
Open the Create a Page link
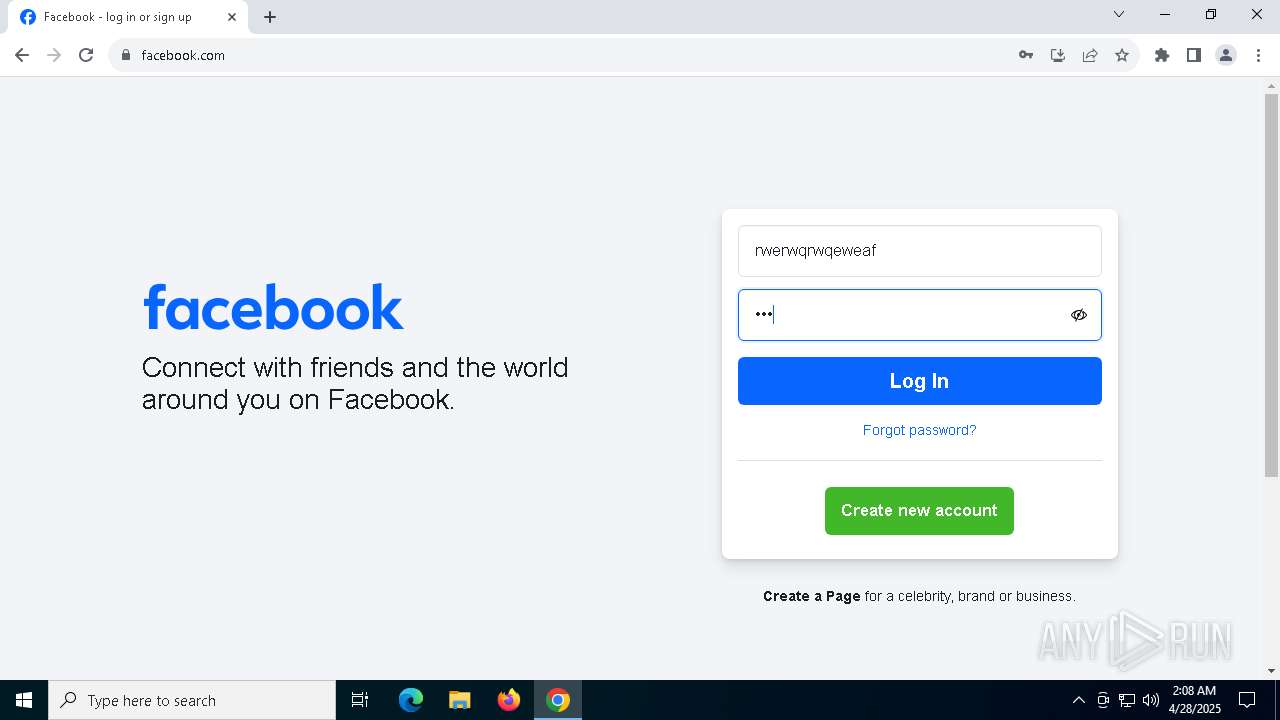[x=811, y=596]
